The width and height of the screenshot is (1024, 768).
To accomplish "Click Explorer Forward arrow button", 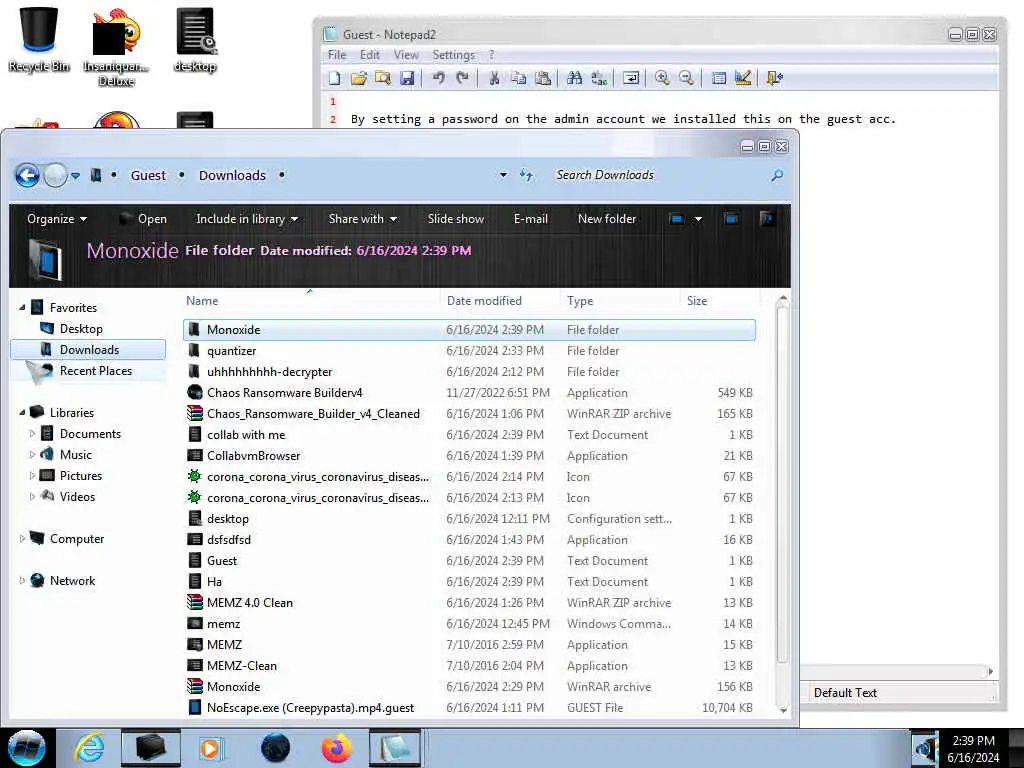I will [x=56, y=175].
